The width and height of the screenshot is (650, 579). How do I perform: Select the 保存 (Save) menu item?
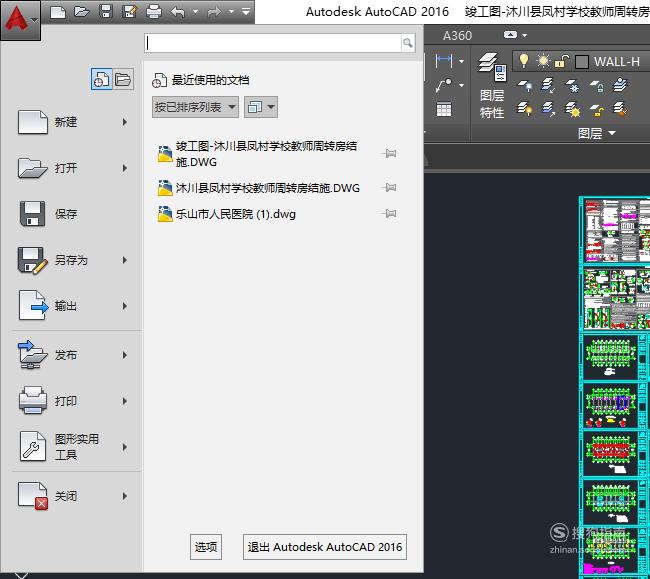point(73,214)
